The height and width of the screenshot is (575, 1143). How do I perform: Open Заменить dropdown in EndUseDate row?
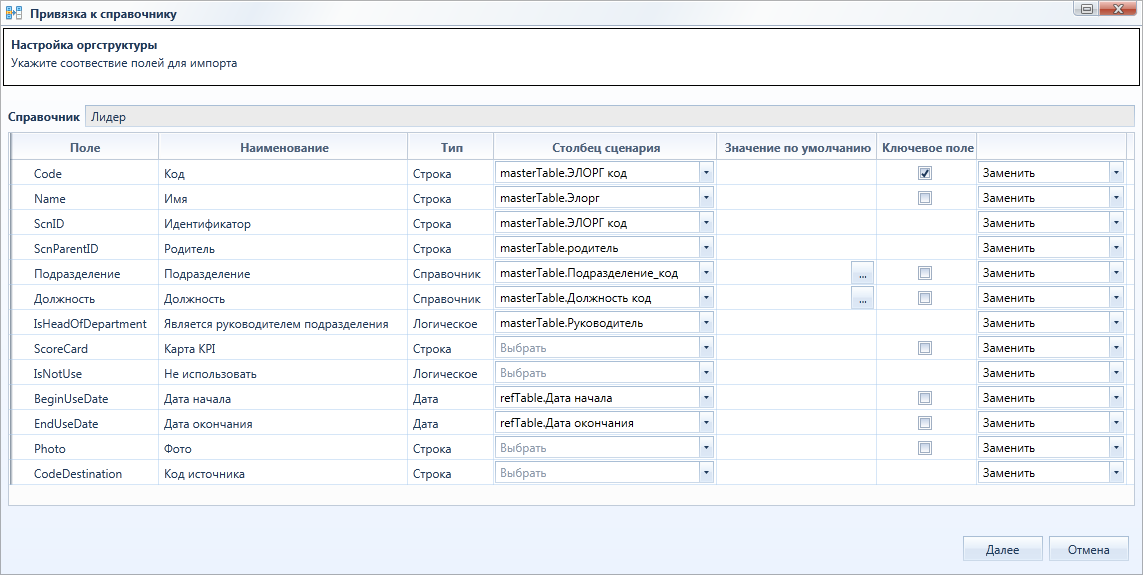tap(1116, 423)
